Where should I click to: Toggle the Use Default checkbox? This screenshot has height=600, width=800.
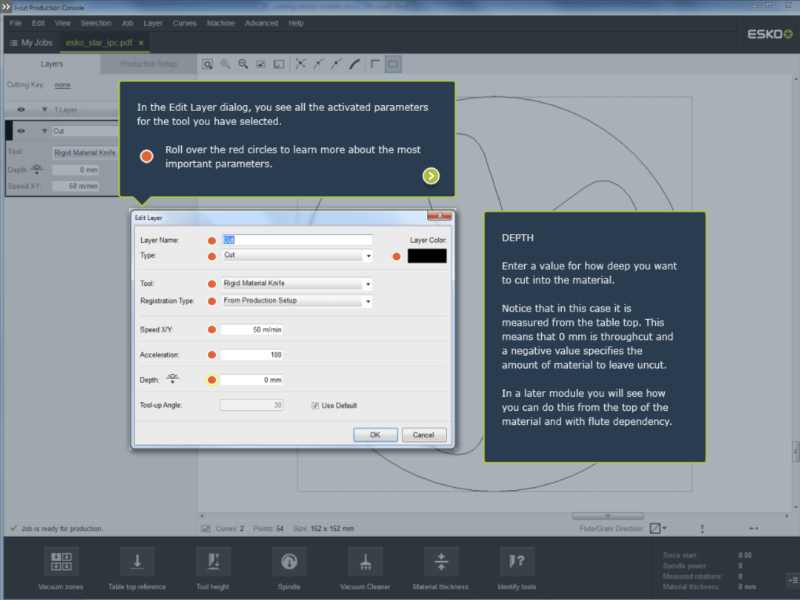[x=315, y=406]
